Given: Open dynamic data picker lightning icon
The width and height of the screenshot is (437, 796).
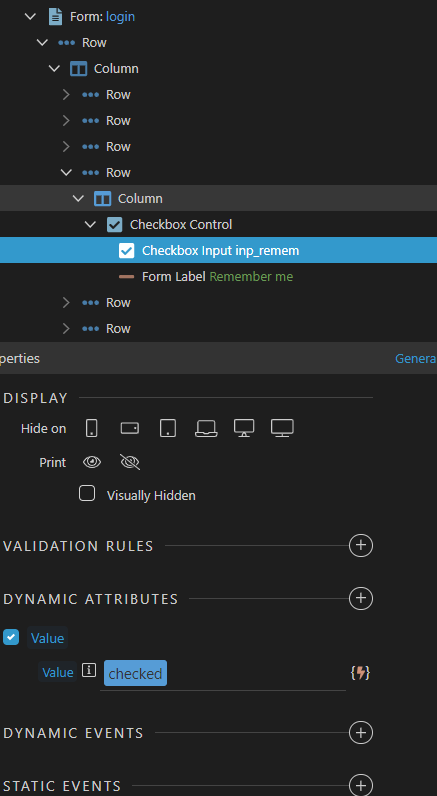Looking at the screenshot, I should pyautogui.click(x=360, y=673).
